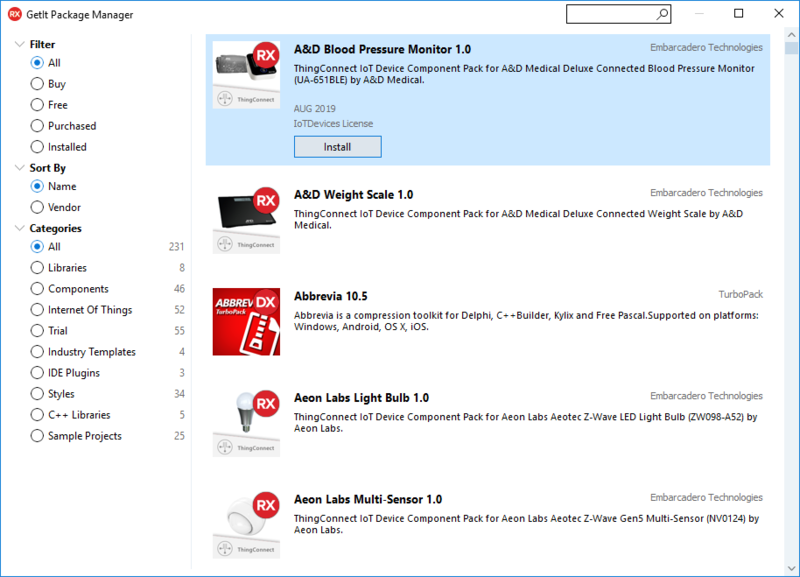Sort packages by Name
This screenshot has width=800, height=577.
pos(37,186)
